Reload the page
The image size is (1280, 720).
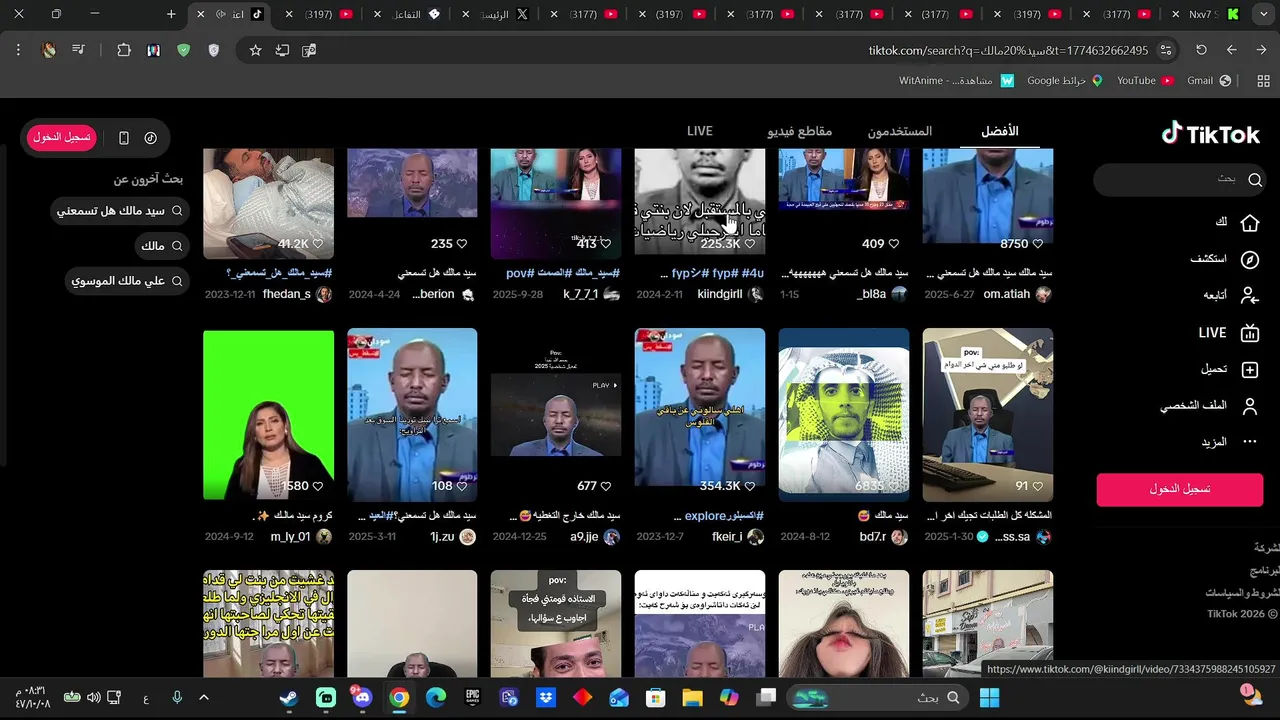(1201, 50)
